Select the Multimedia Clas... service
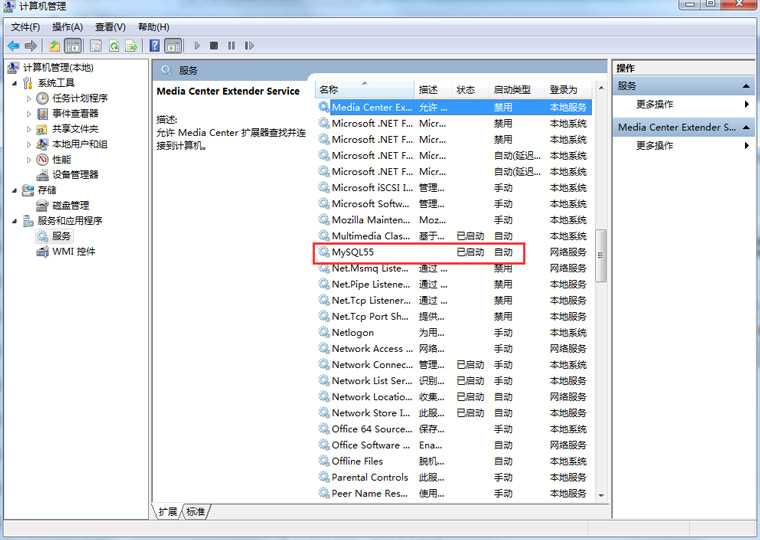Screen dimensions: 760x540 454,236
